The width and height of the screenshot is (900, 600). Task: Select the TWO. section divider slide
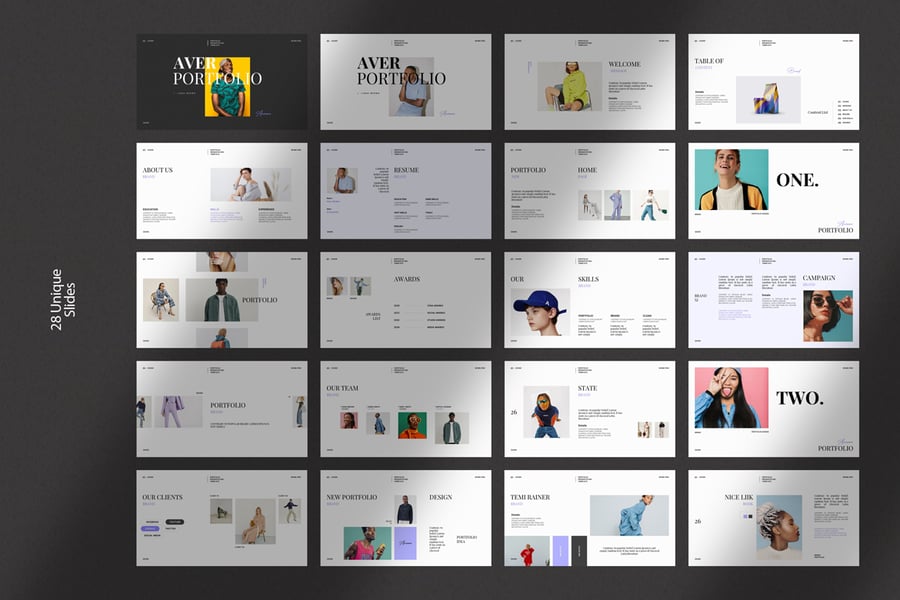[773, 409]
